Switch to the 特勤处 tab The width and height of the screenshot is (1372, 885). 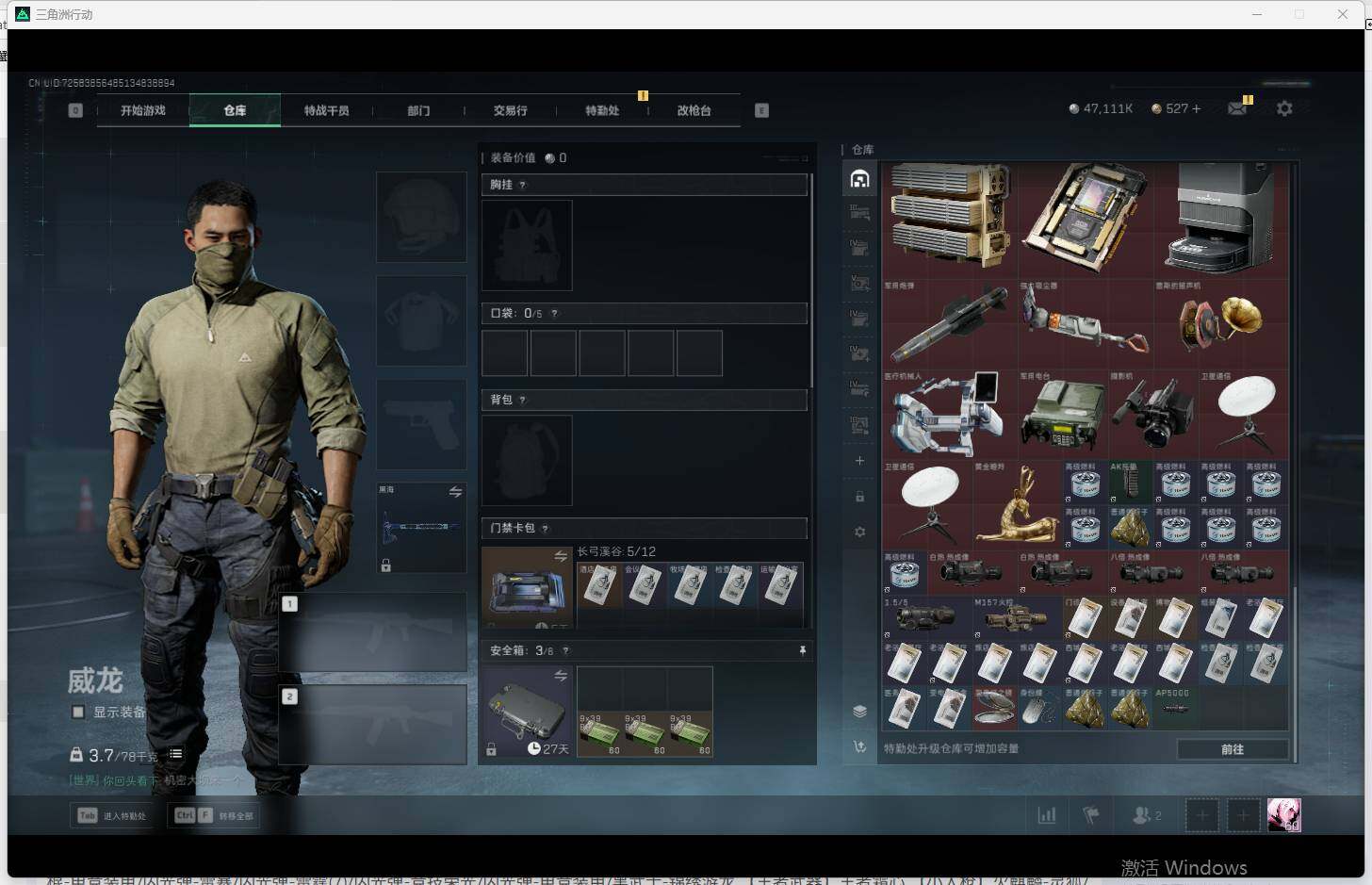pyautogui.click(x=602, y=110)
